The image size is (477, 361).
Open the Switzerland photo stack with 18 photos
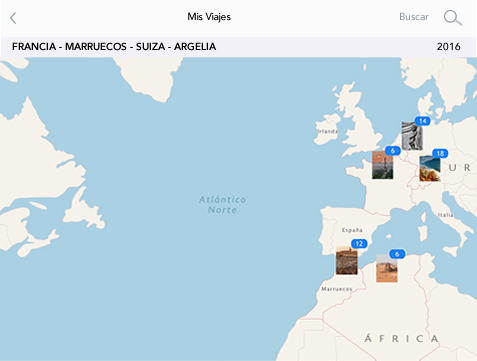click(x=430, y=168)
